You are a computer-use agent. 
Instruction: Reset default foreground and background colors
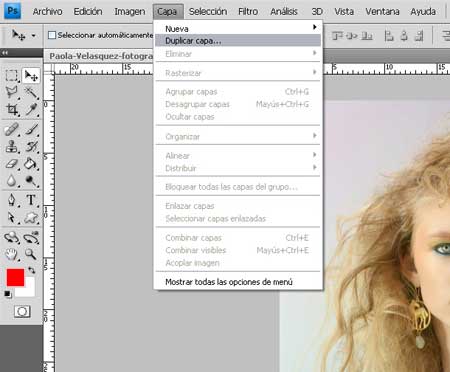pyautogui.click(x=8, y=294)
